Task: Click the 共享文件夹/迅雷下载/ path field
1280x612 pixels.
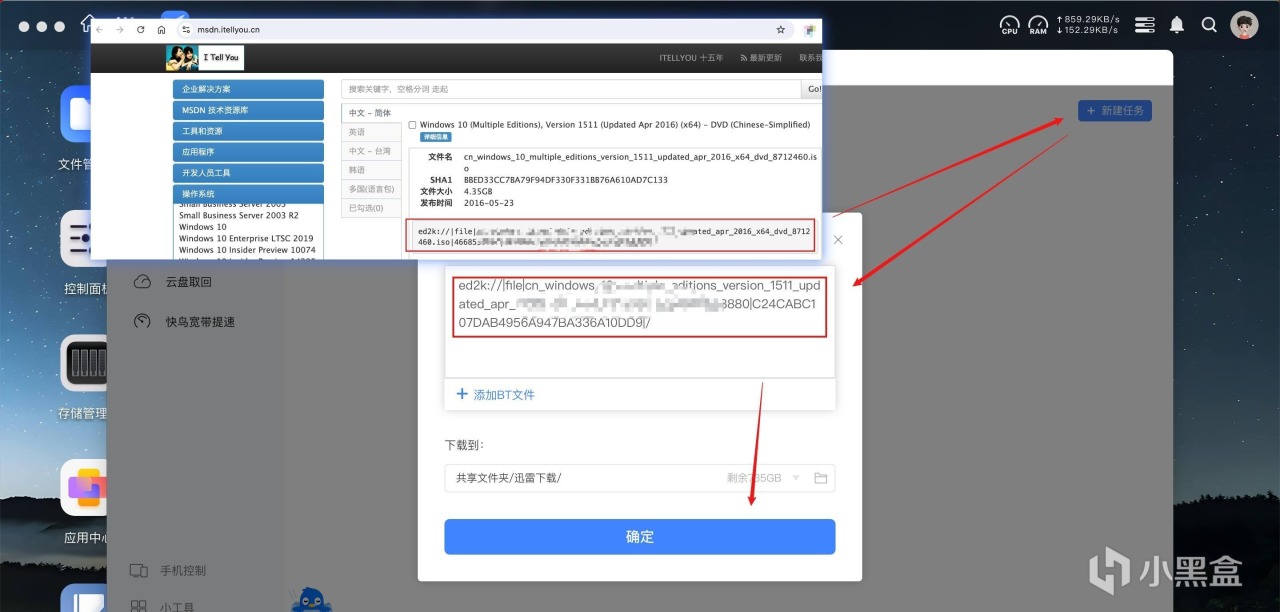Action: tap(640, 478)
